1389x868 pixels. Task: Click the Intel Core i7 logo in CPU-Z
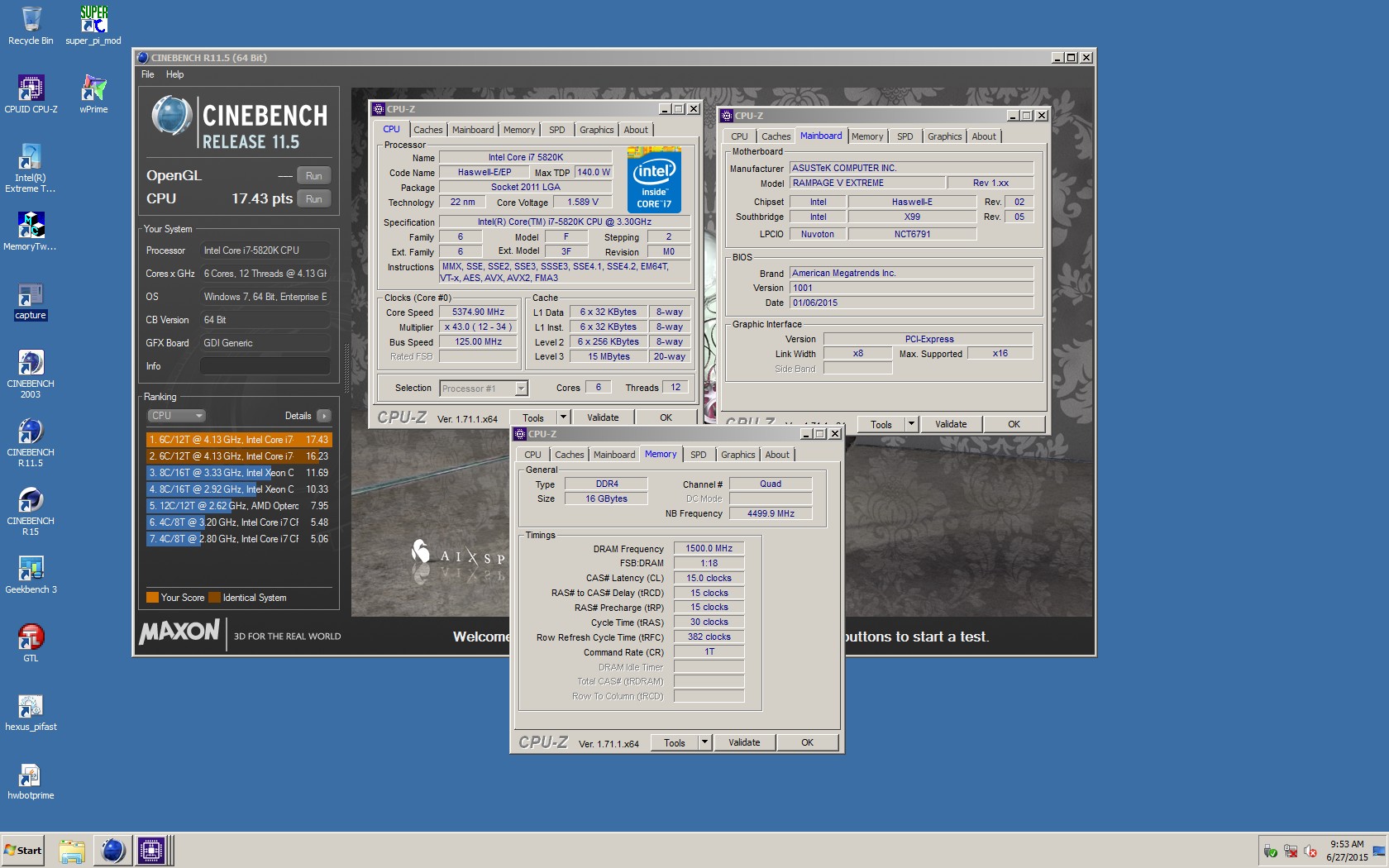coord(654,180)
